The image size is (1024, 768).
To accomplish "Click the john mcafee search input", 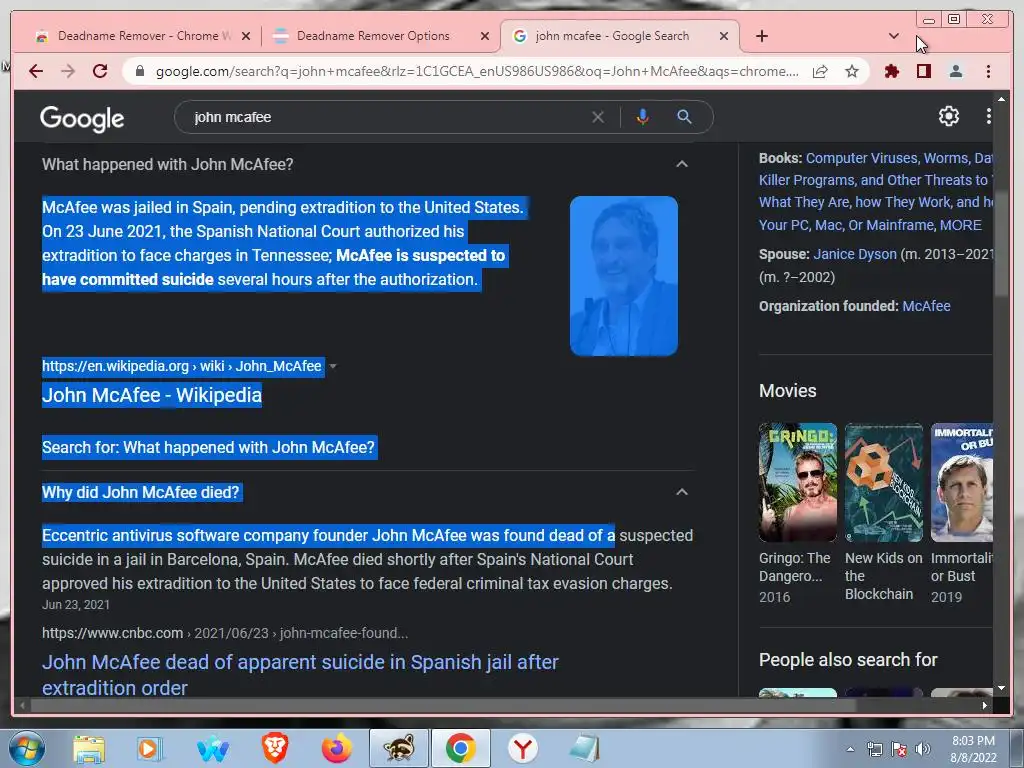I will (385, 117).
